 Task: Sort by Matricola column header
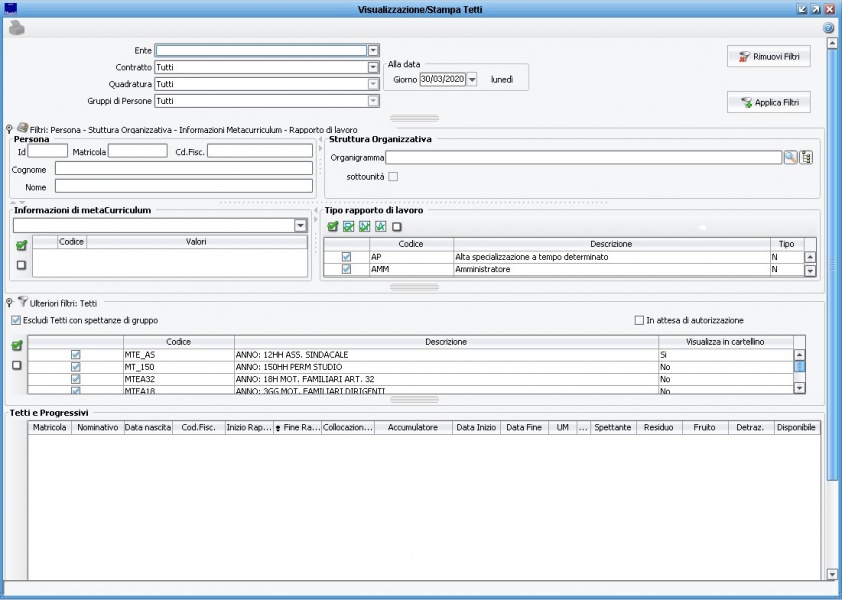coord(49,427)
